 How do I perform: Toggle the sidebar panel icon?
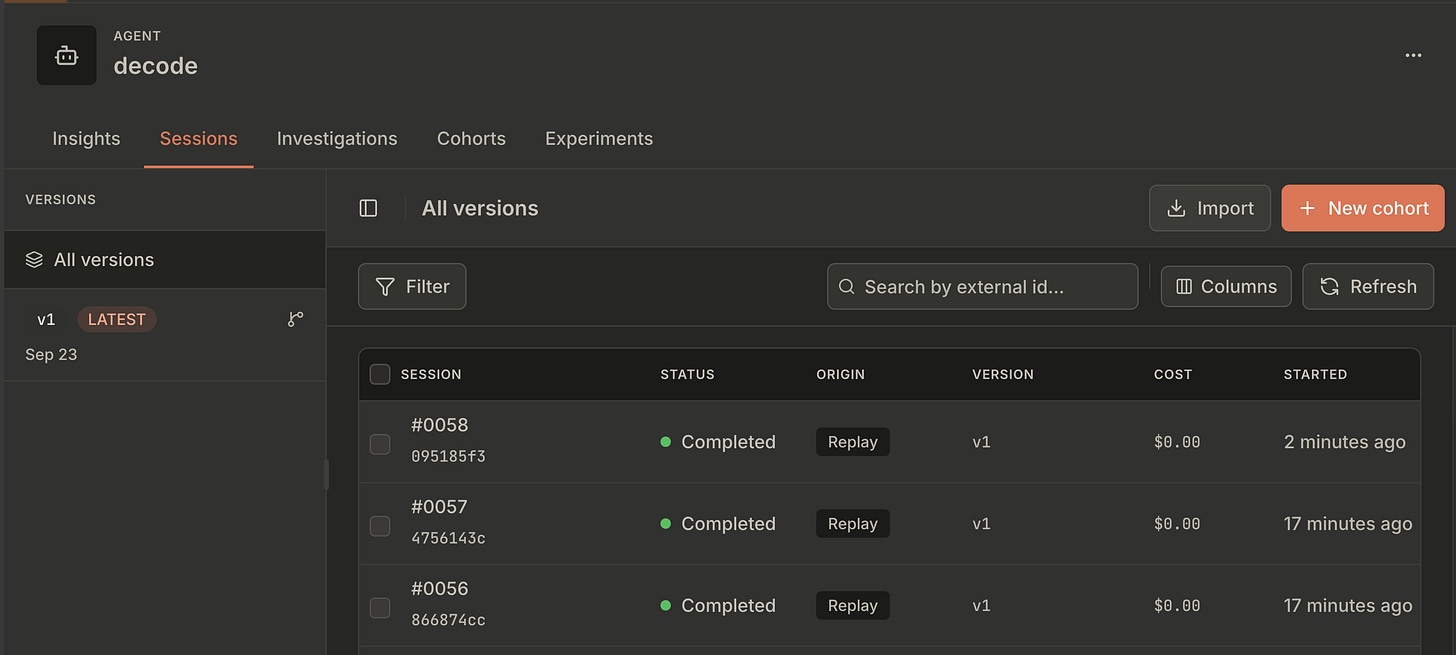(x=368, y=208)
